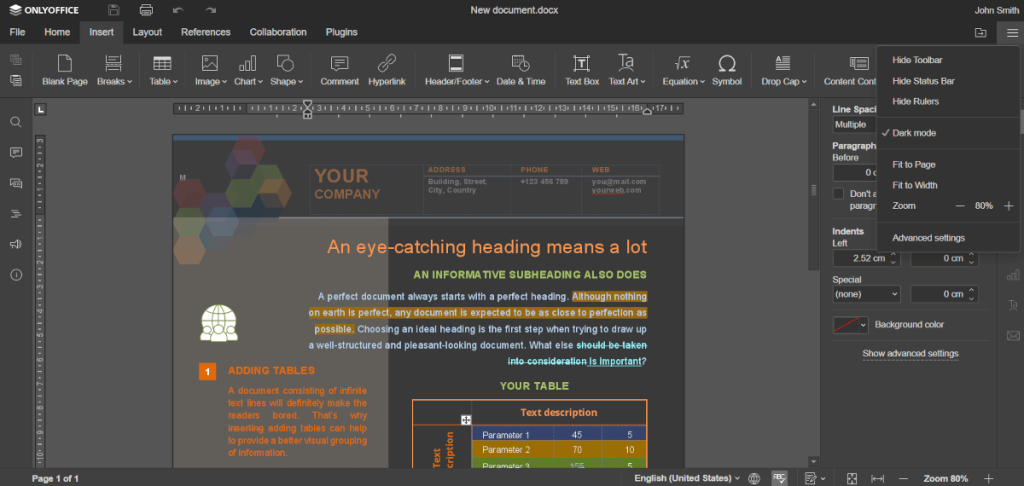Check the 'Don't add interval' paragraph checkbox
Viewport: 1024px width, 486px height.
pos(839,193)
